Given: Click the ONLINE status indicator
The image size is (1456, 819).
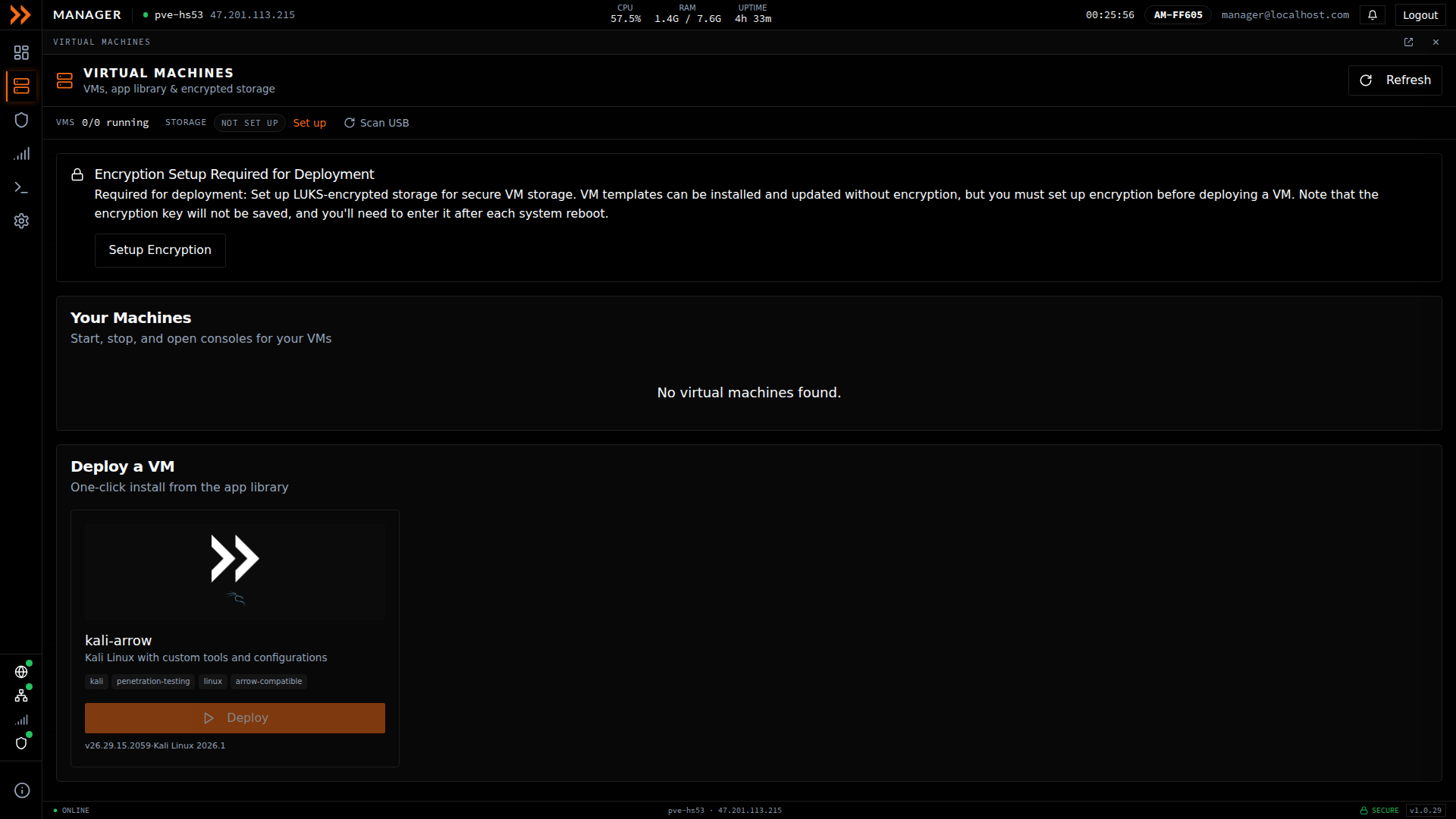Looking at the screenshot, I should pos(71,811).
